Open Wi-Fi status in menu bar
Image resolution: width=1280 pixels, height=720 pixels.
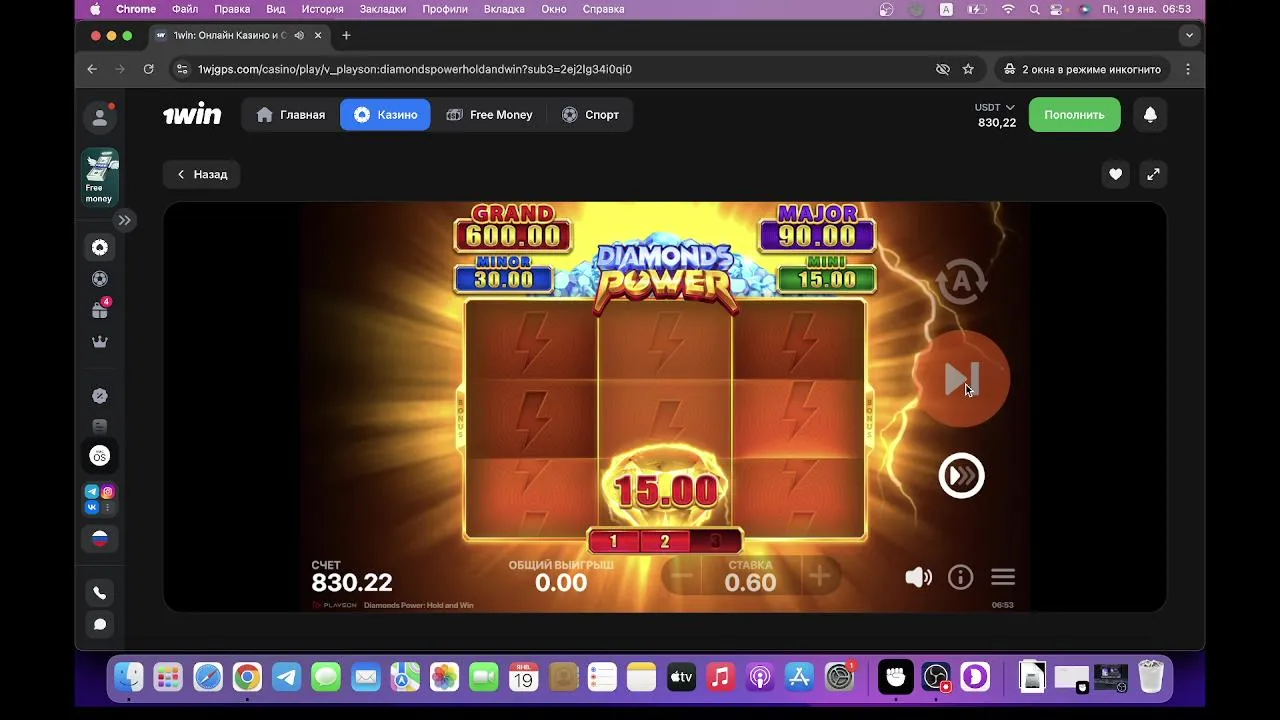[x=1008, y=9]
